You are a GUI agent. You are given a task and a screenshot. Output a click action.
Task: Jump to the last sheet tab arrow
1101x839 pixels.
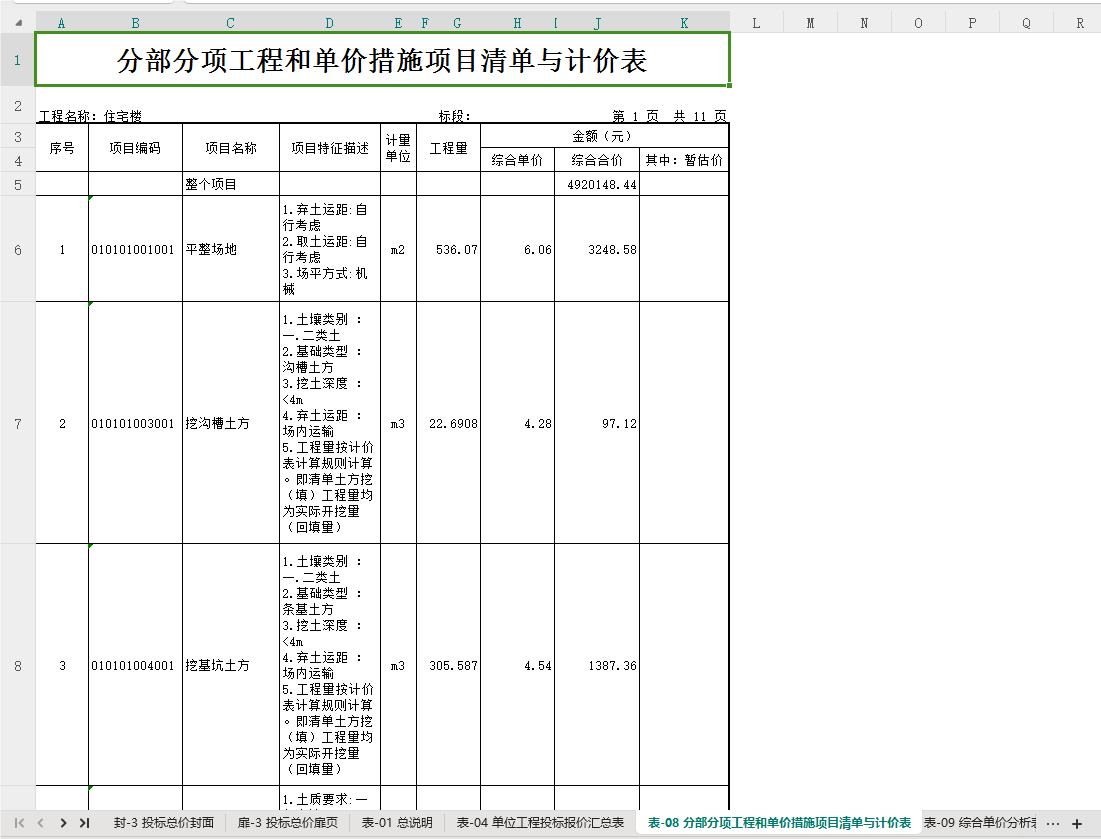click(84, 823)
